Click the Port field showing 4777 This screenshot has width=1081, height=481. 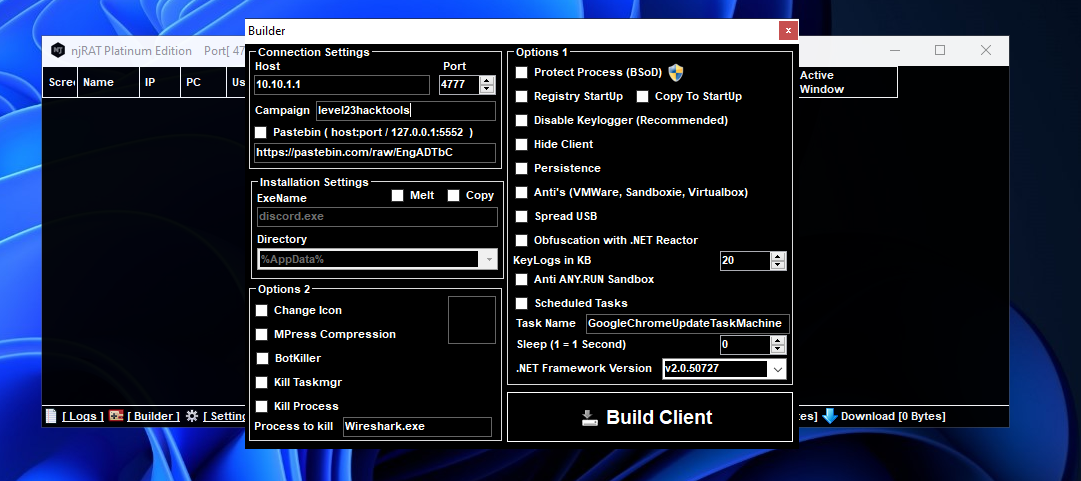point(460,85)
